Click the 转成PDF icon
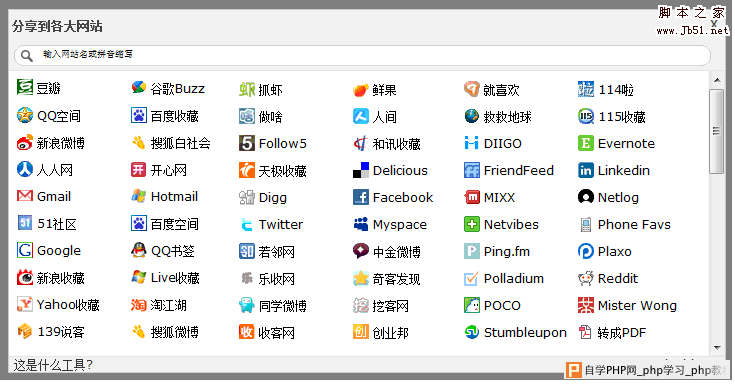735x384 pixels. pos(586,332)
